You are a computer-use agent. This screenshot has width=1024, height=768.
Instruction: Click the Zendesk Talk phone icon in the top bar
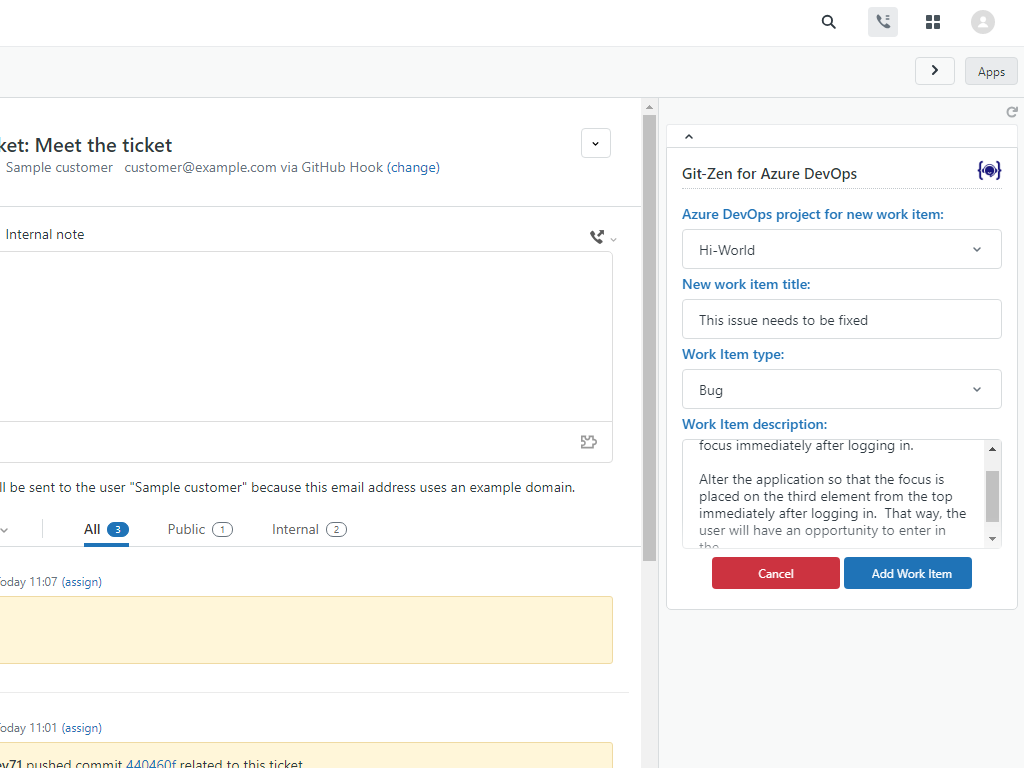[x=882, y=21]
